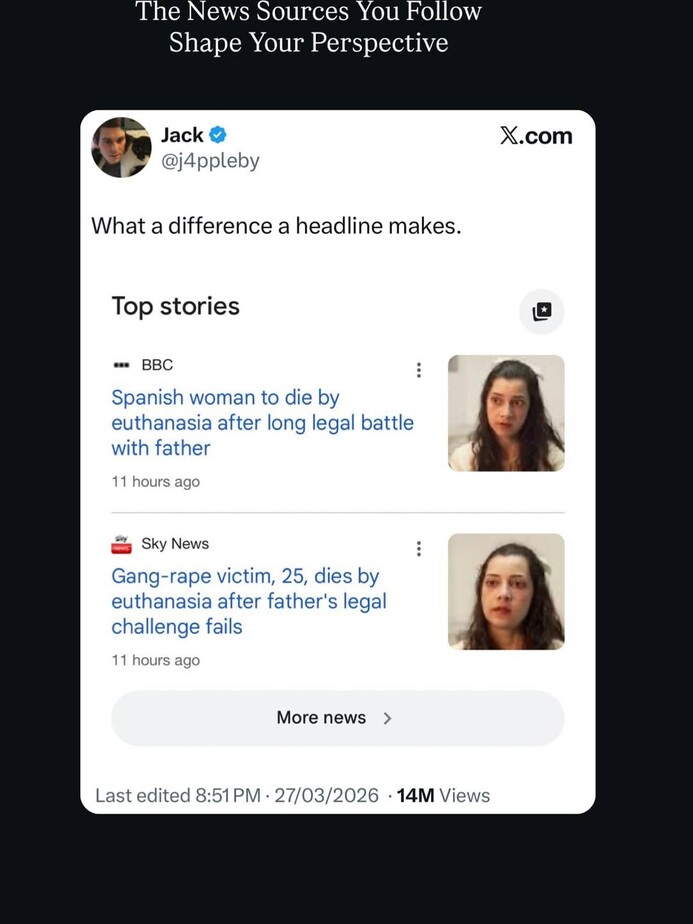Click the X.com logo label

[536, 136]
